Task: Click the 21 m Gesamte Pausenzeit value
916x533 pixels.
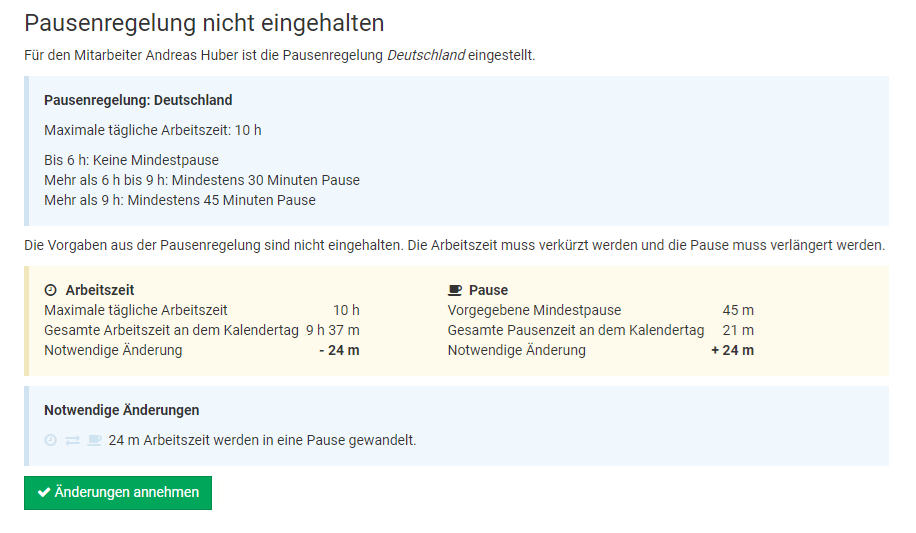Action: click(738, 330)
